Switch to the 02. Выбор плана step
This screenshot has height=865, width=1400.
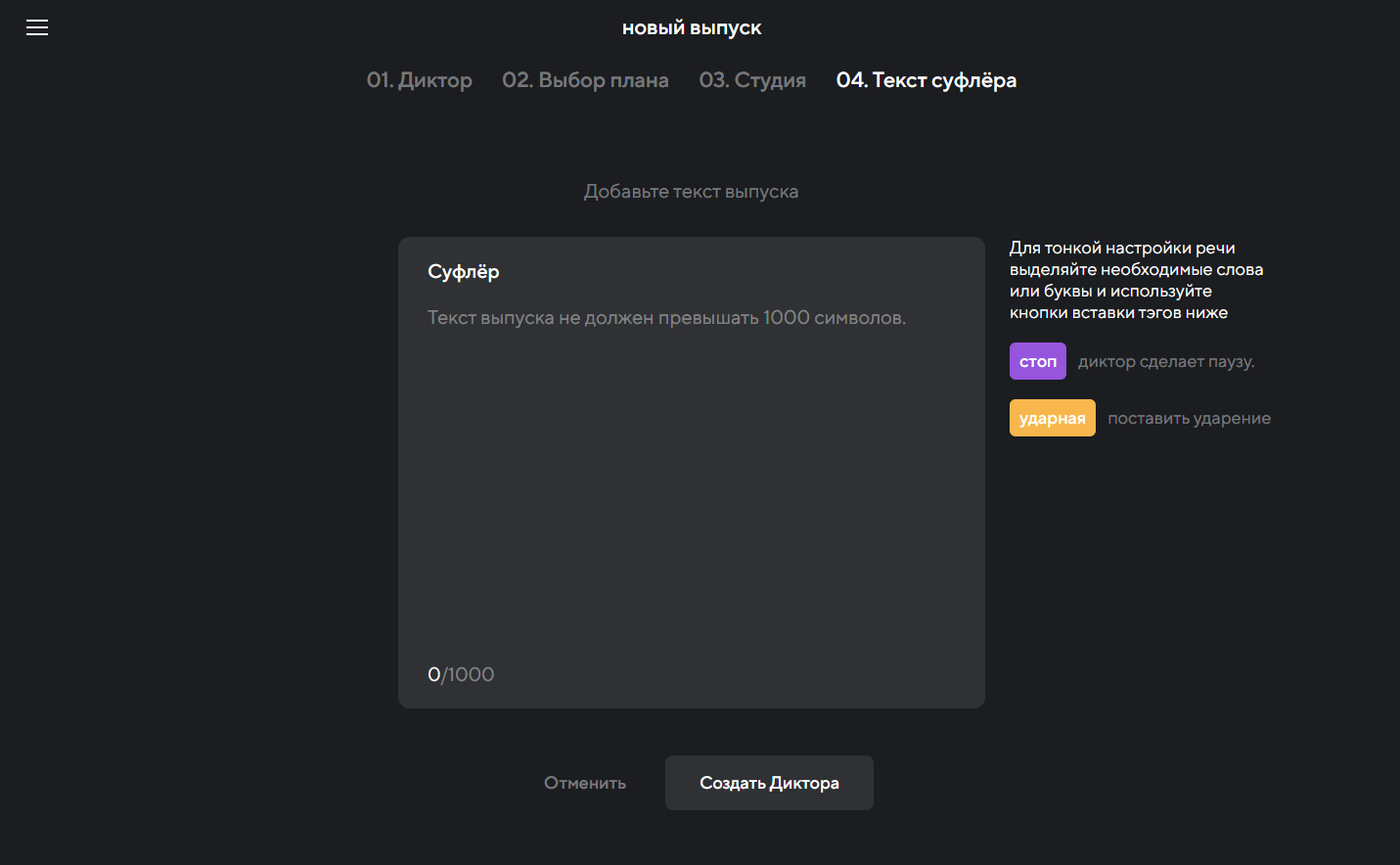[585, 80]
